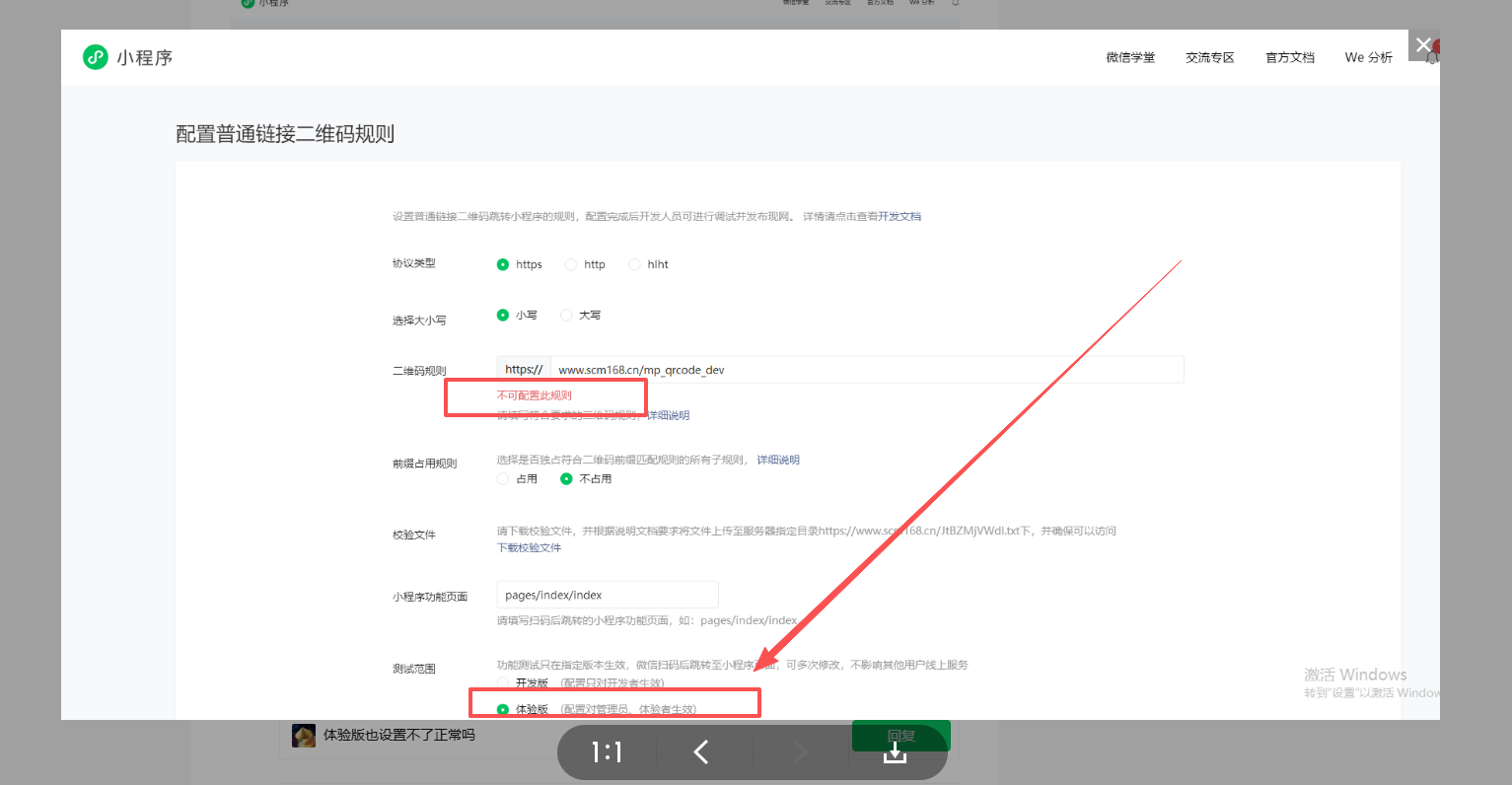Show image at 1:1 original size
Viewport: 1512px width, 785px height.
tap(607, 752)
